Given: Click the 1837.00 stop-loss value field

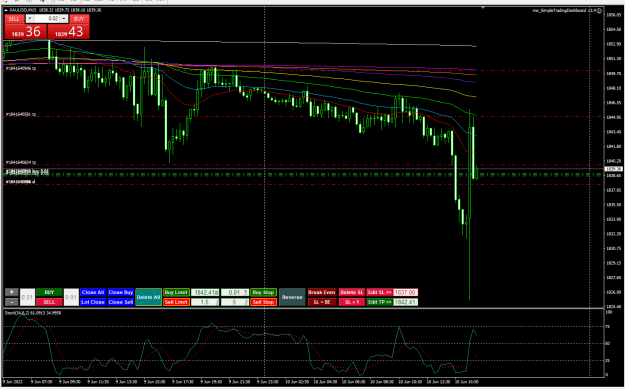Looking at the screenshot, I should tap(405, 292).
